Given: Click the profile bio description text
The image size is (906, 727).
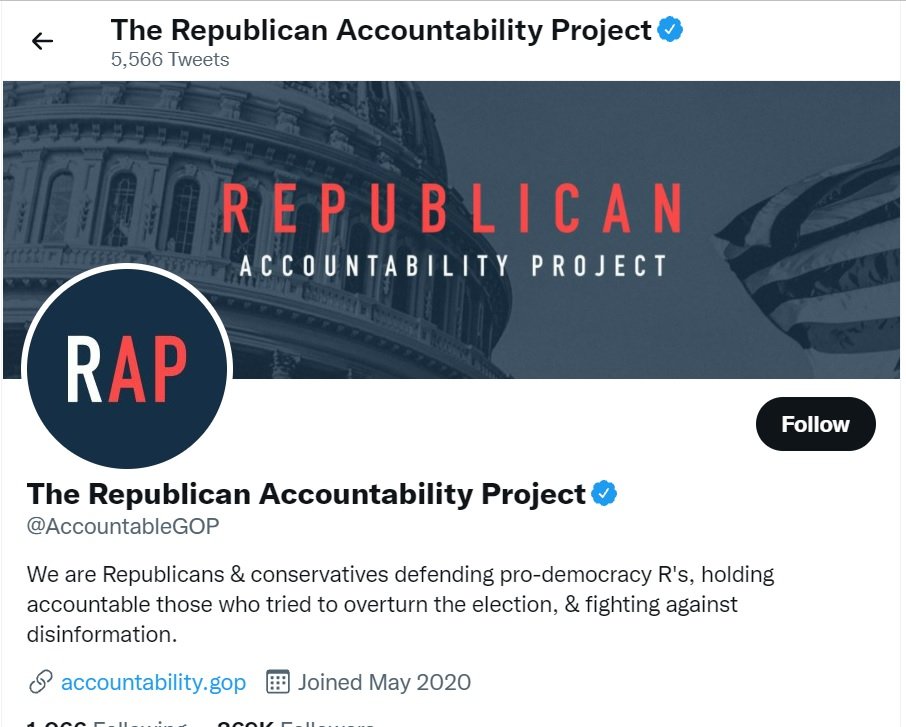Looking at the screenshot, I should (x=400, y=604).
